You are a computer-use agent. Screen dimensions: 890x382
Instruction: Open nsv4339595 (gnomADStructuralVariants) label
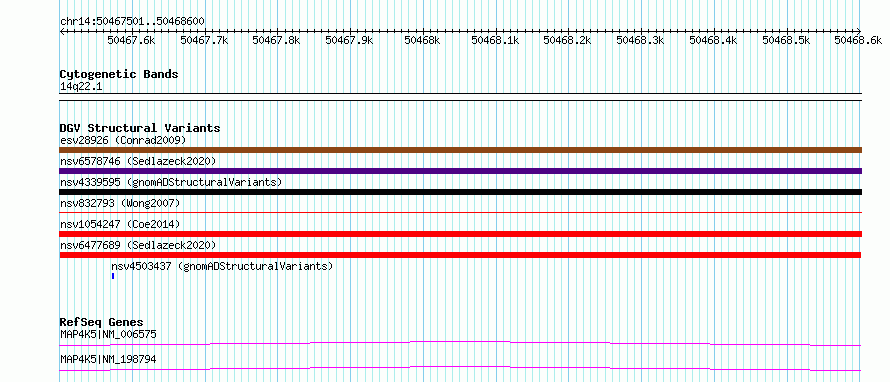coord(171,182)
